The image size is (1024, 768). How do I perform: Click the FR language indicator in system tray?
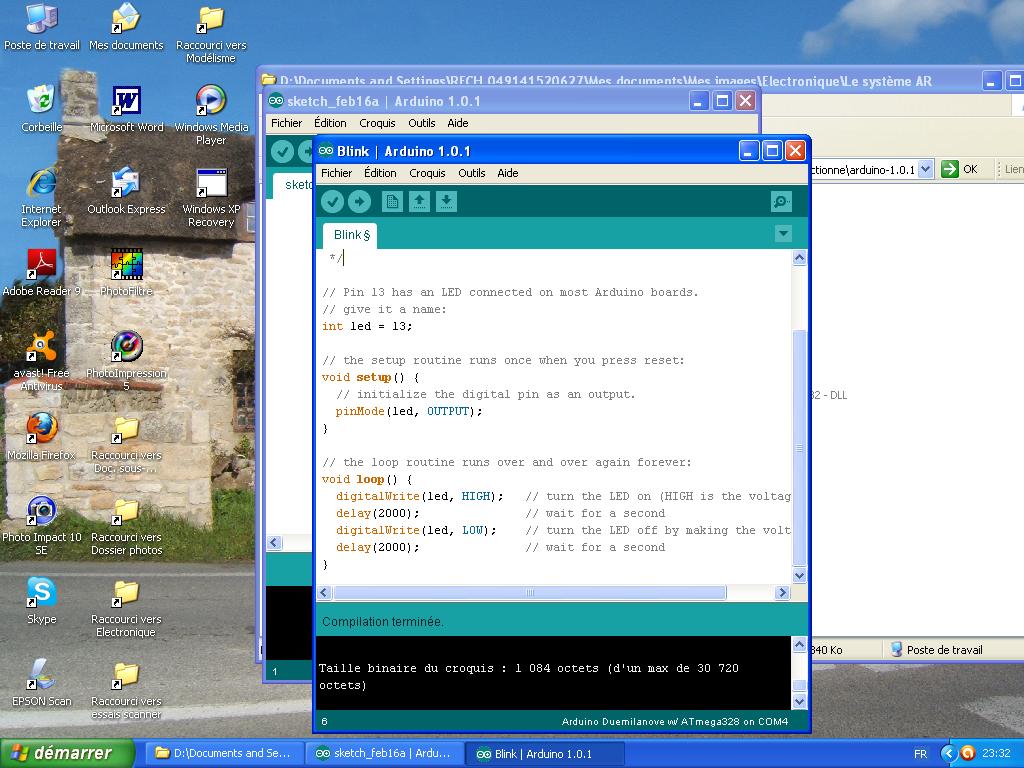pos(920,754)
